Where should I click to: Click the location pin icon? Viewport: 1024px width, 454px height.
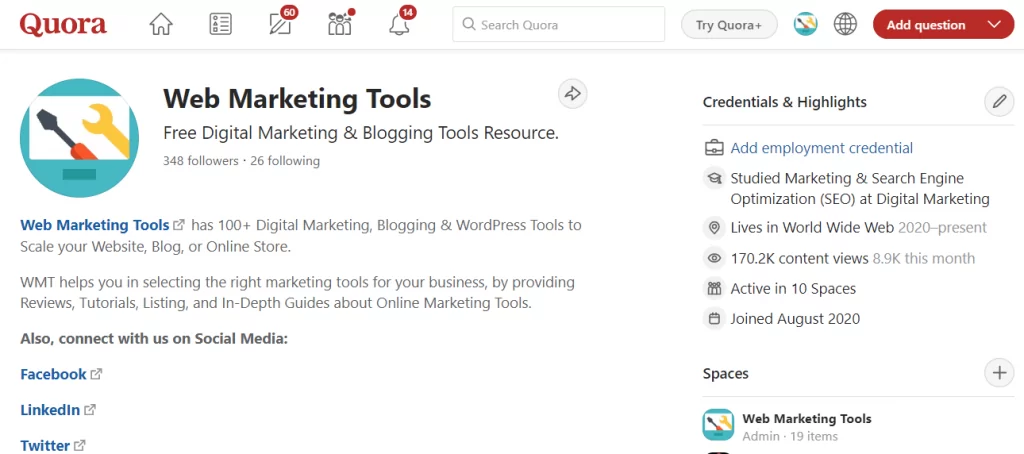click(714, 228)
